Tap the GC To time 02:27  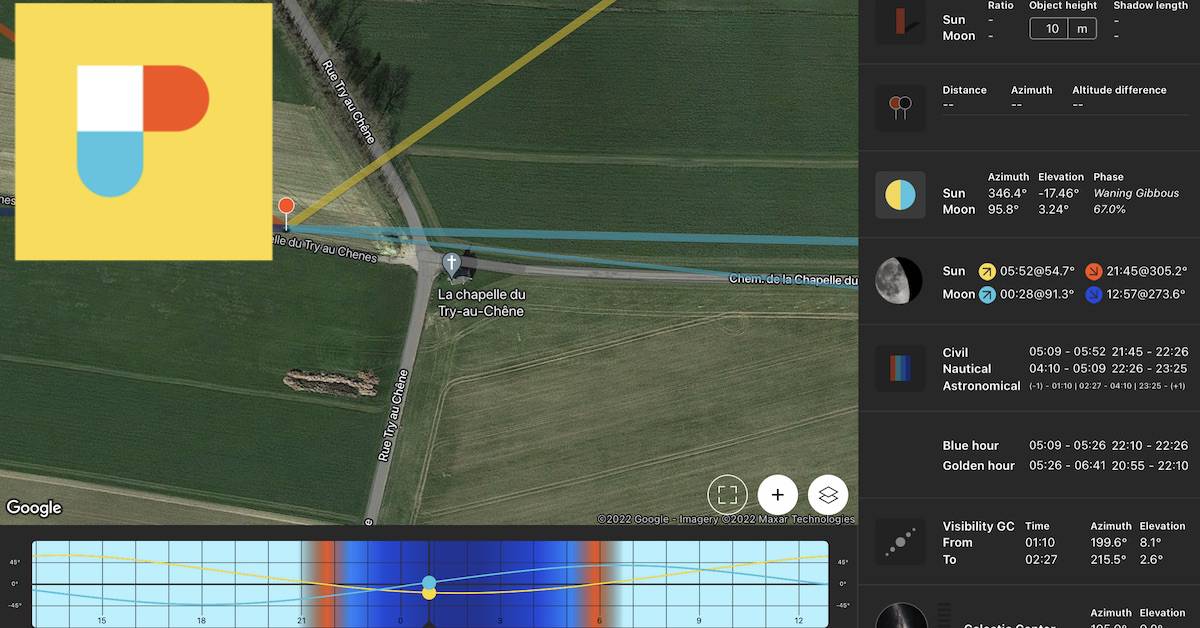pyautogui.click(x=1040, y=559)
